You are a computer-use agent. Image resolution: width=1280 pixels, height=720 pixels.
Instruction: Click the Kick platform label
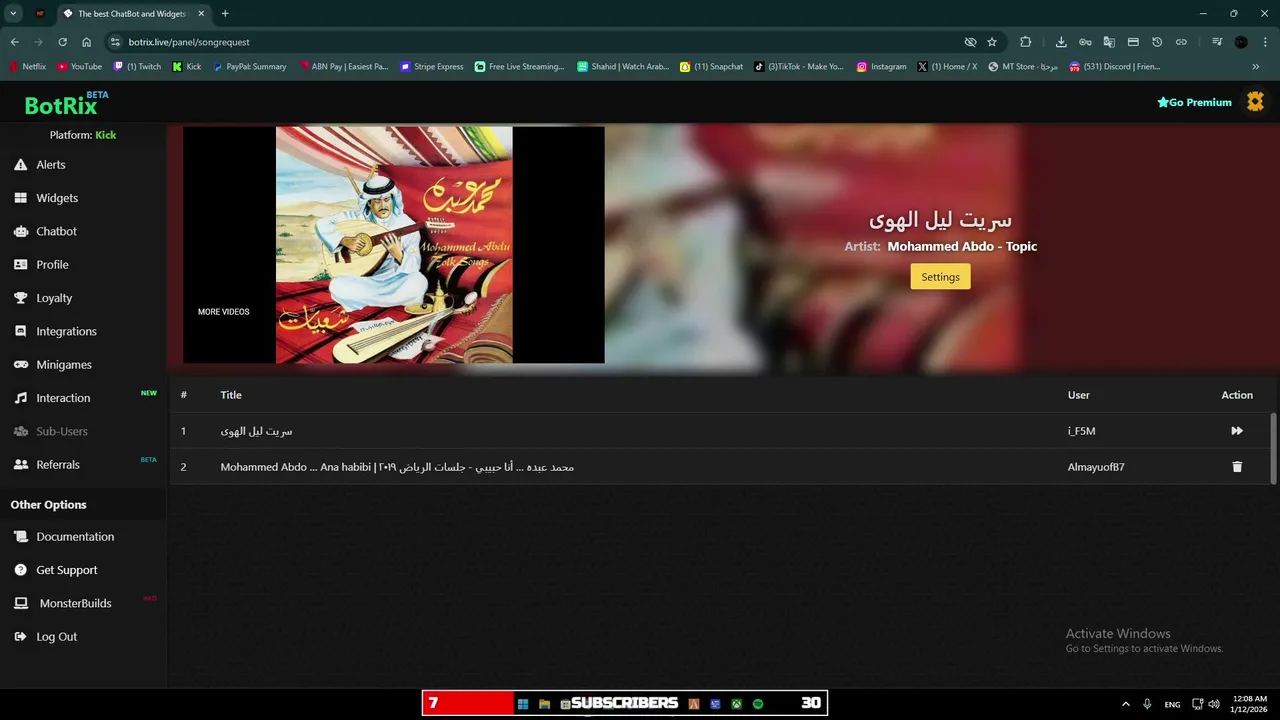point(105,135)
